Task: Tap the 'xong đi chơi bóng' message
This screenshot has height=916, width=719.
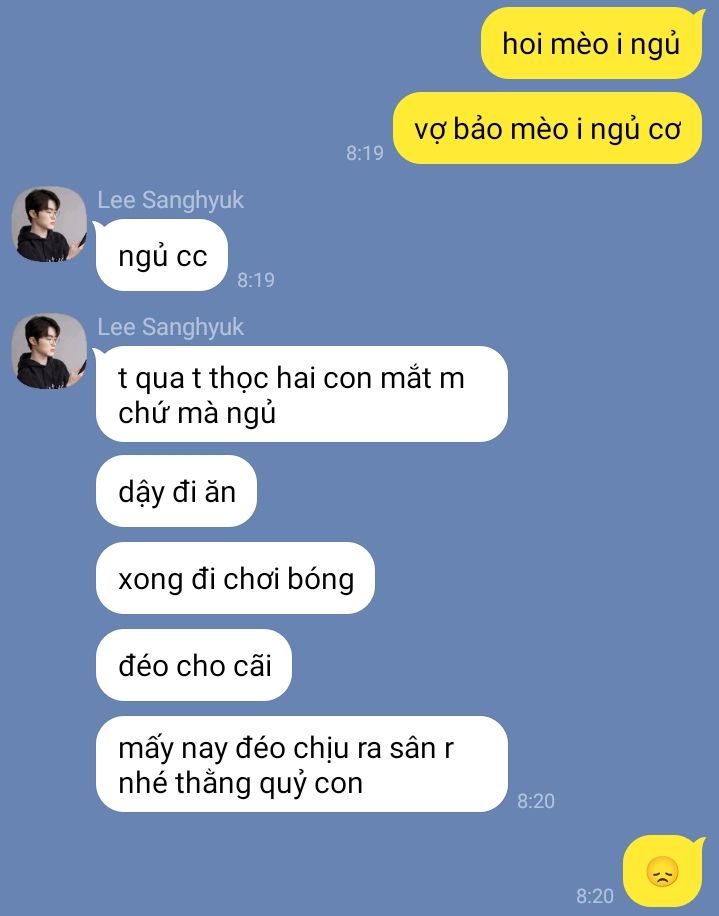Action: pos(235,578)
